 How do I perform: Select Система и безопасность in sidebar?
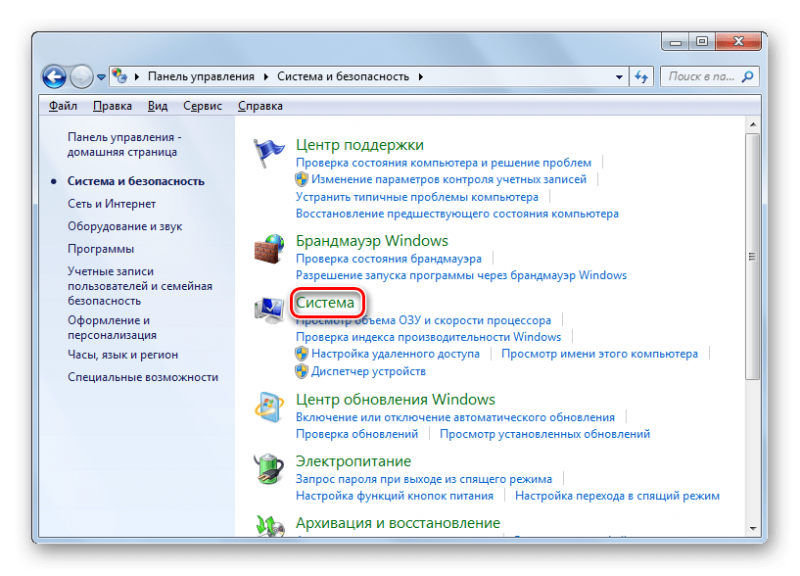click(x=136, y=181)
